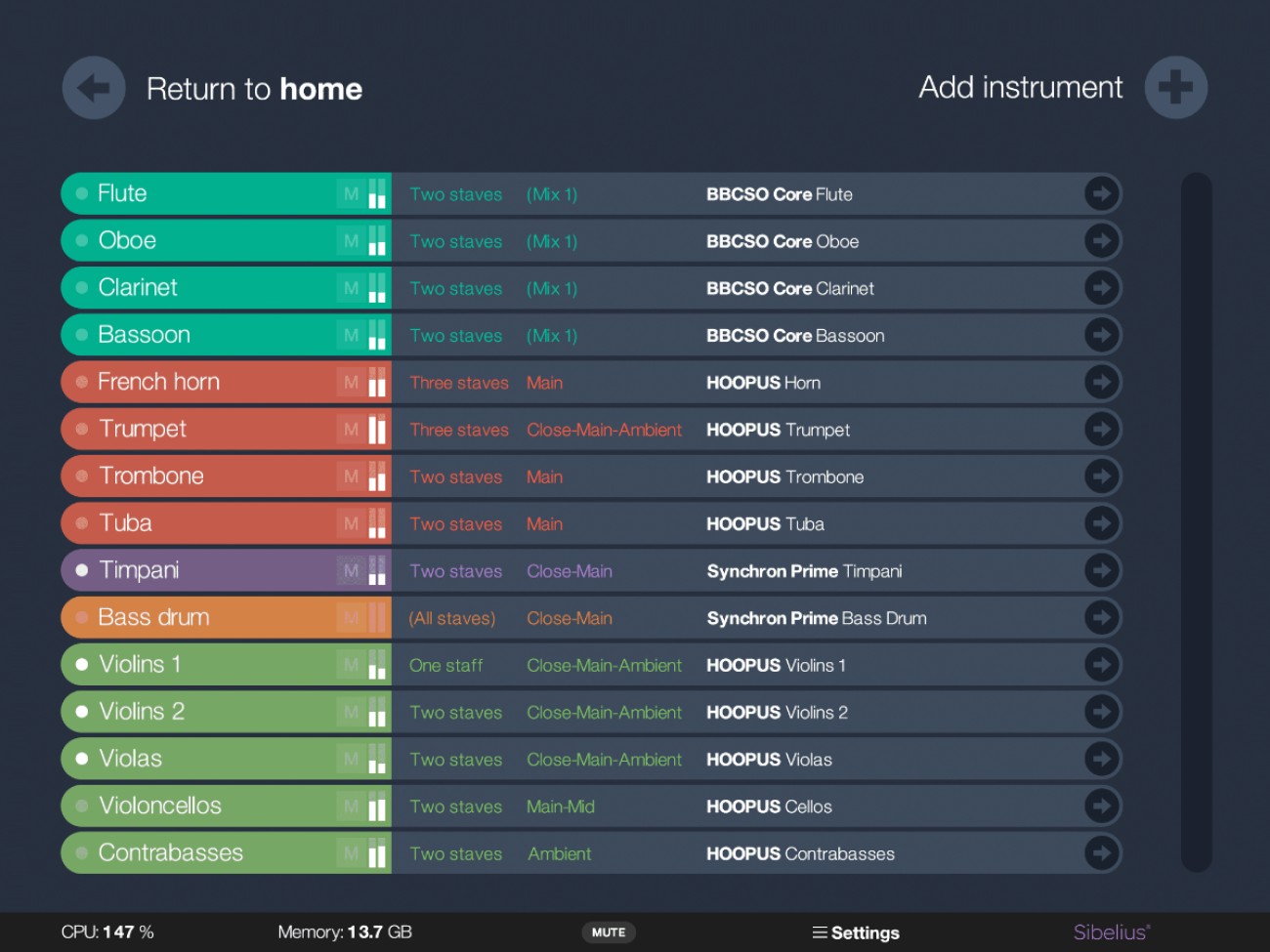The width and height of the screenshot is (1270, 952).
Task: Mute the Contrabasses channel
Action: click(x=351, y=852)
